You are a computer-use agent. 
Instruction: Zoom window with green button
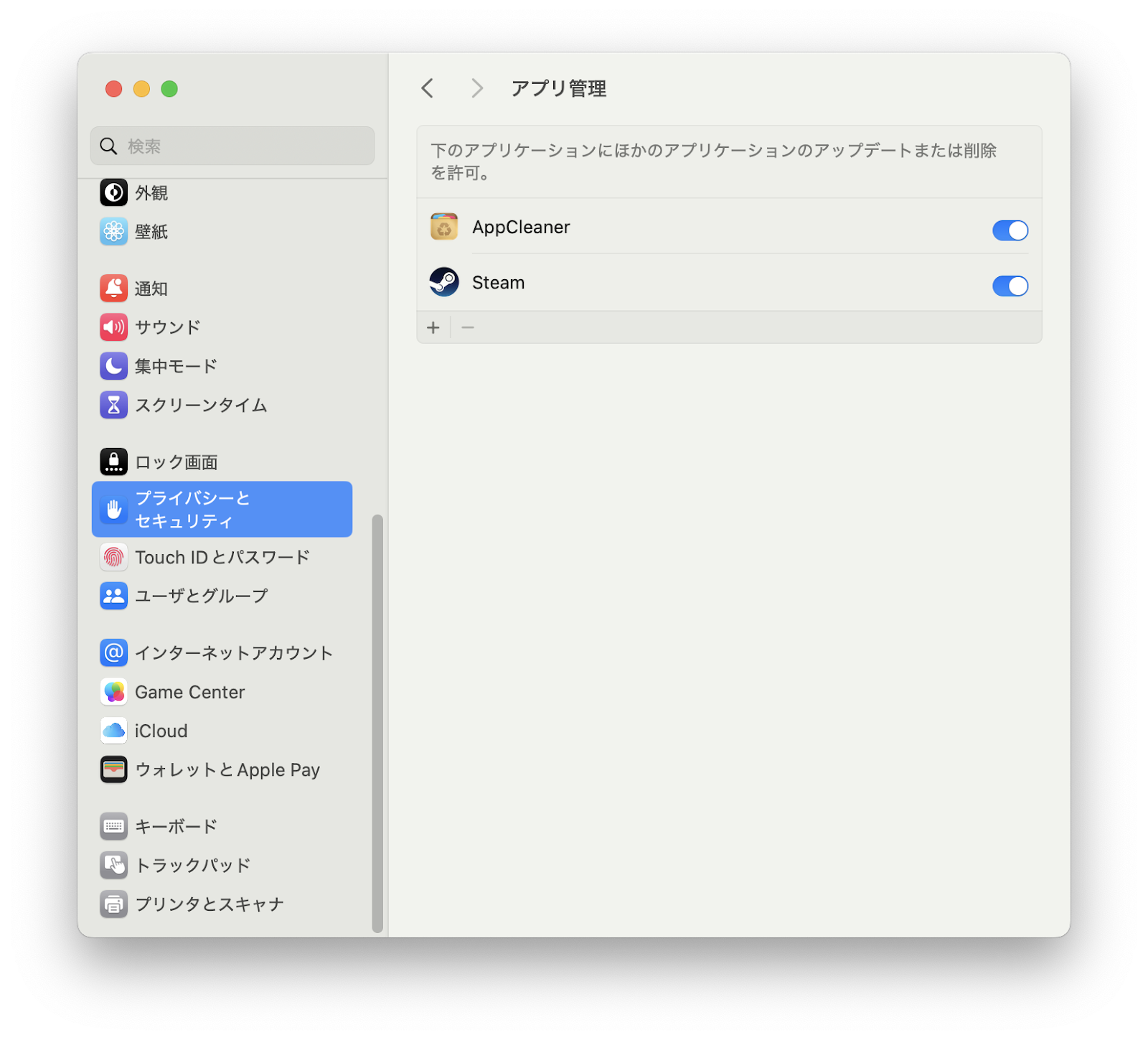(169, 89)
